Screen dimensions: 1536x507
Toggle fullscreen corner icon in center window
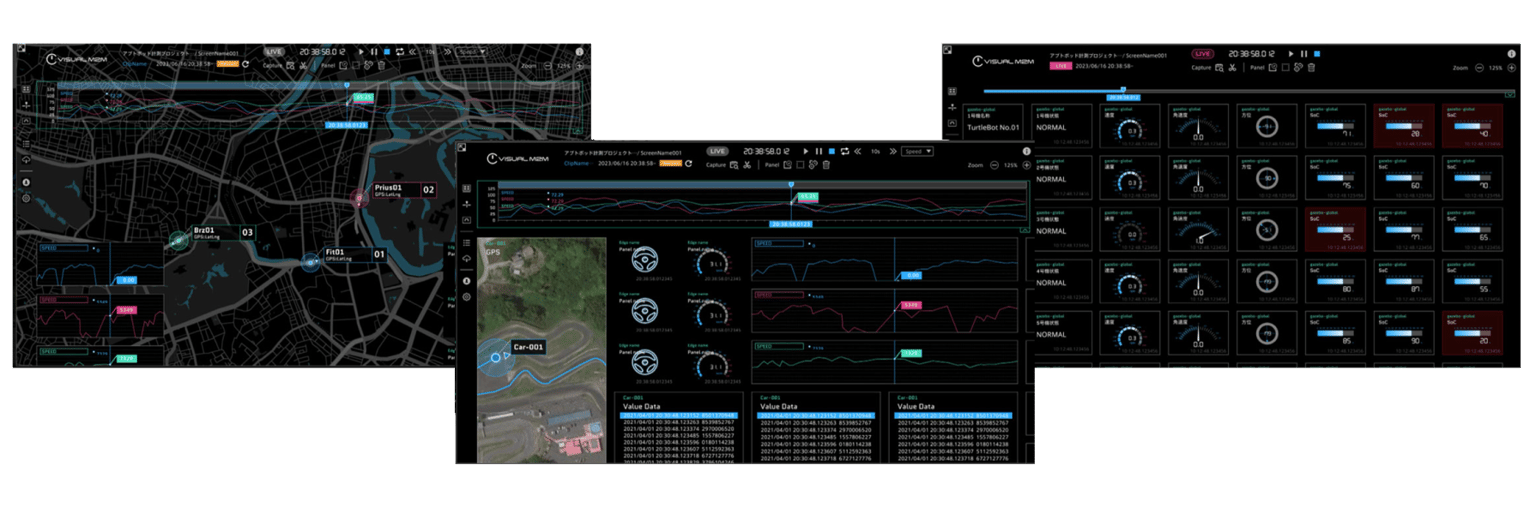(x=461, y=147)
